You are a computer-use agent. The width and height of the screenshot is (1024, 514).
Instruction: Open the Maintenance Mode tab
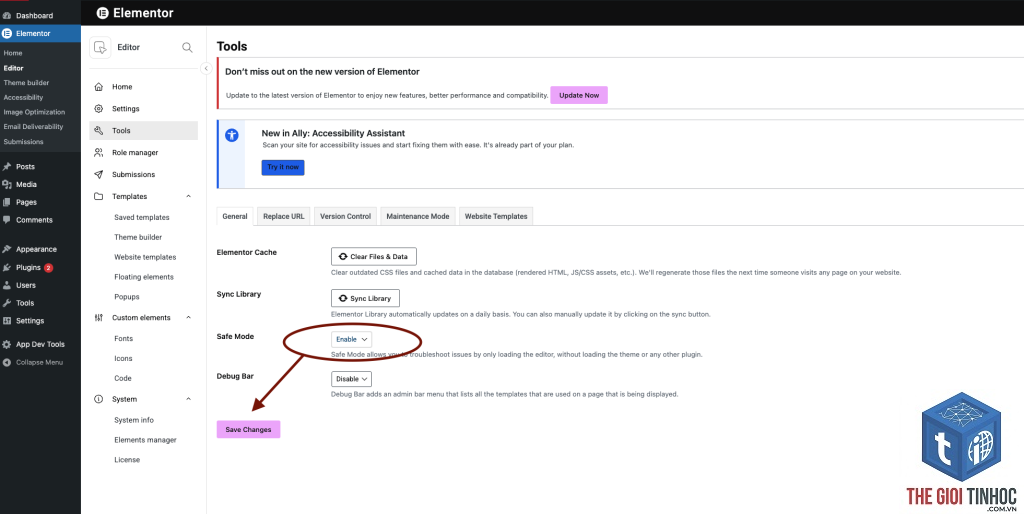click(x=418, y=216)
